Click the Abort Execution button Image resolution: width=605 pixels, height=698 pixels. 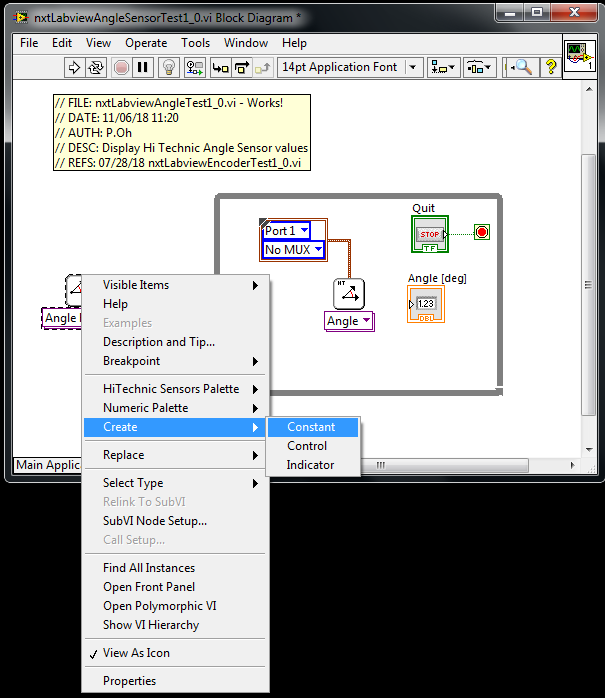click(121, 68)
